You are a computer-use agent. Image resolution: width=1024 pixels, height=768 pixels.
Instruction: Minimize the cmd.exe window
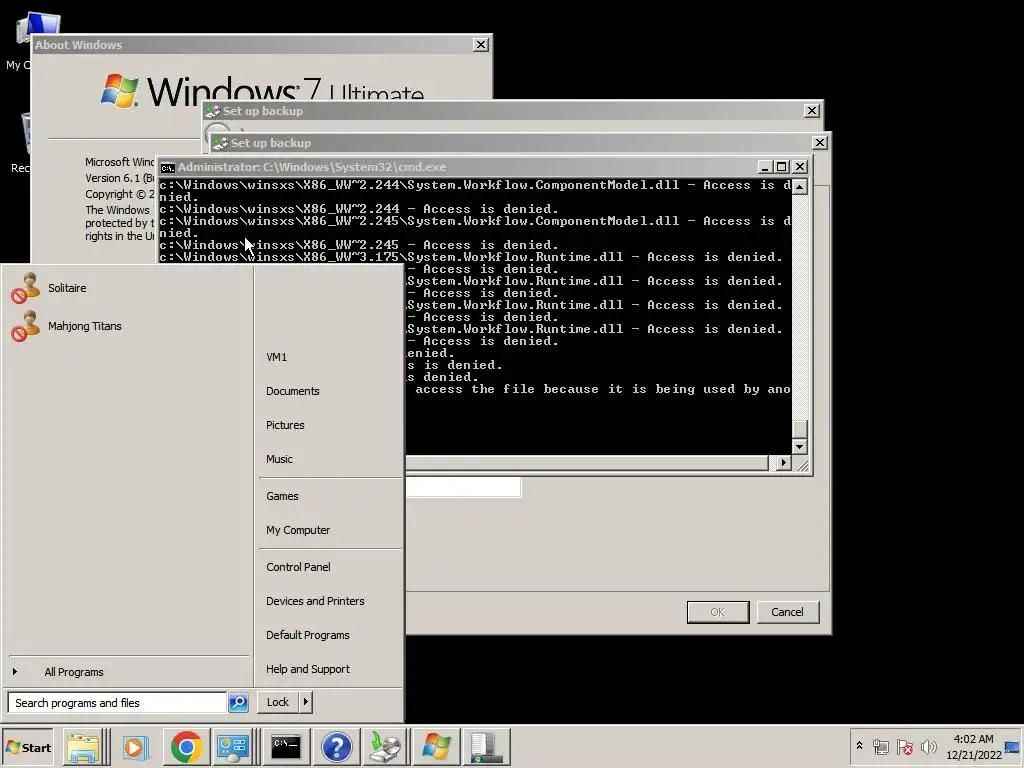pos(765,167)
